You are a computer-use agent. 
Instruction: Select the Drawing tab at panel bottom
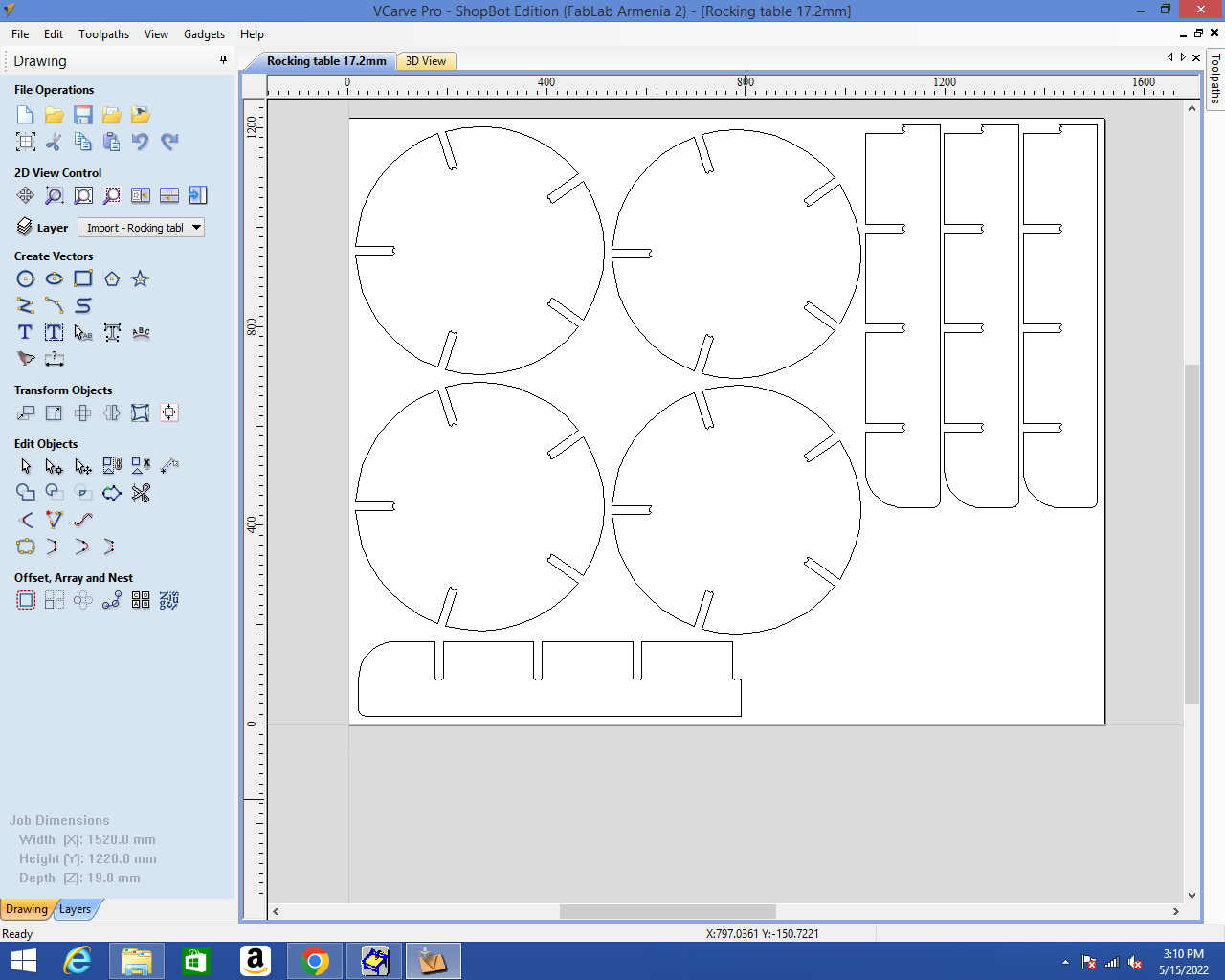[x=26, y=909]
